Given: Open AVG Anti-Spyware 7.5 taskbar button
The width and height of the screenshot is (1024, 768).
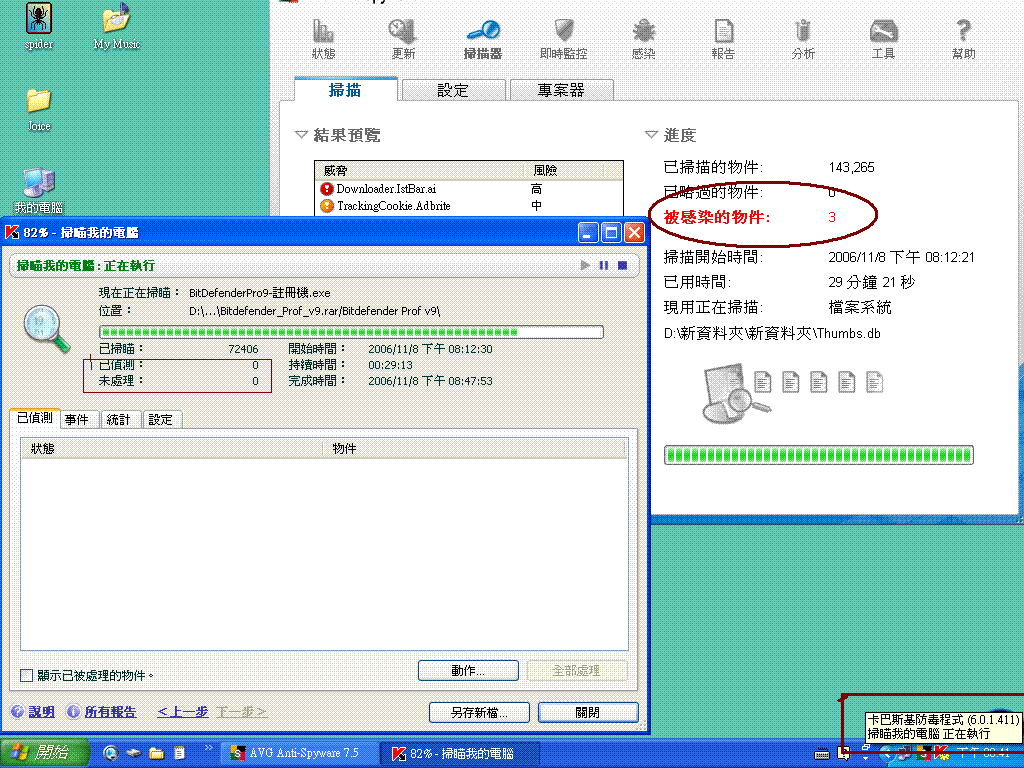Looking at the screenshot, I should pyautogui.click(x=294, y=753).
